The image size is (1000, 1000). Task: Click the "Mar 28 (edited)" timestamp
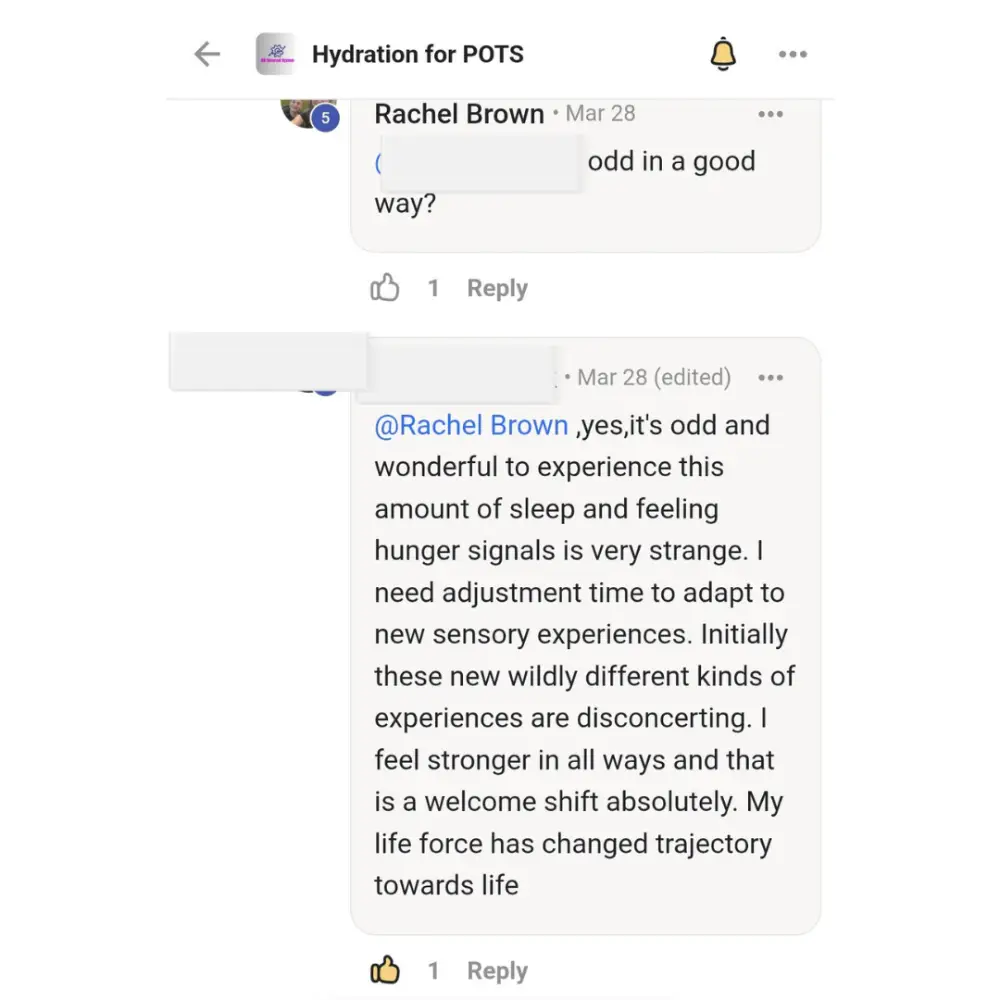pos(654,378)
